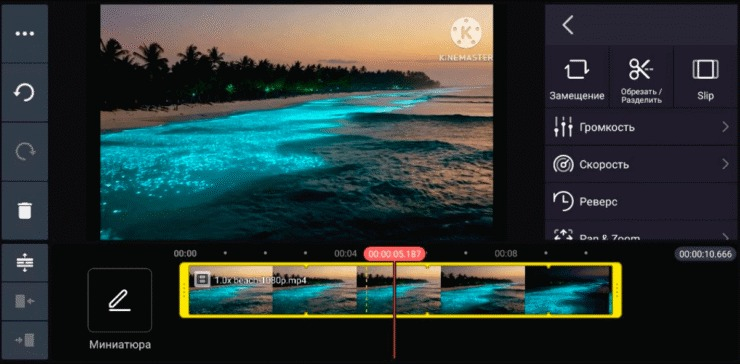
Task: Open the Миниатюра thumbnail editor button
Action: (120, 300)
